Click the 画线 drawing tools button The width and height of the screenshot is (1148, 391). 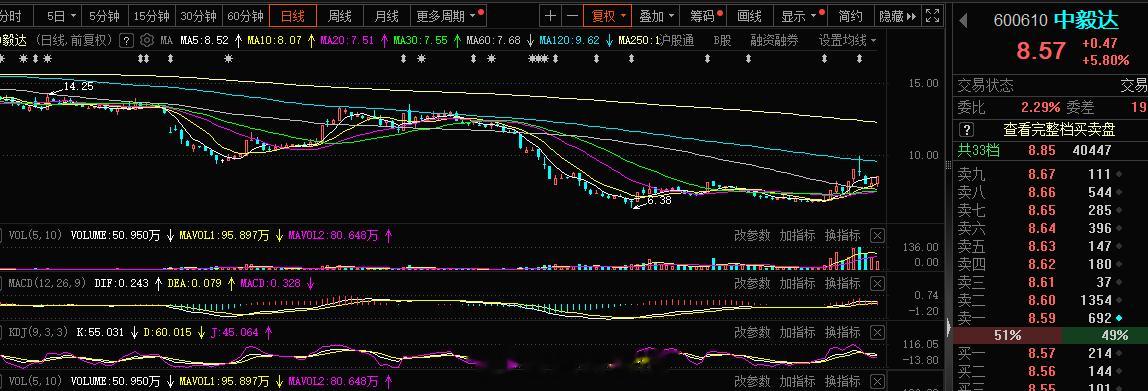click(750, 16)
